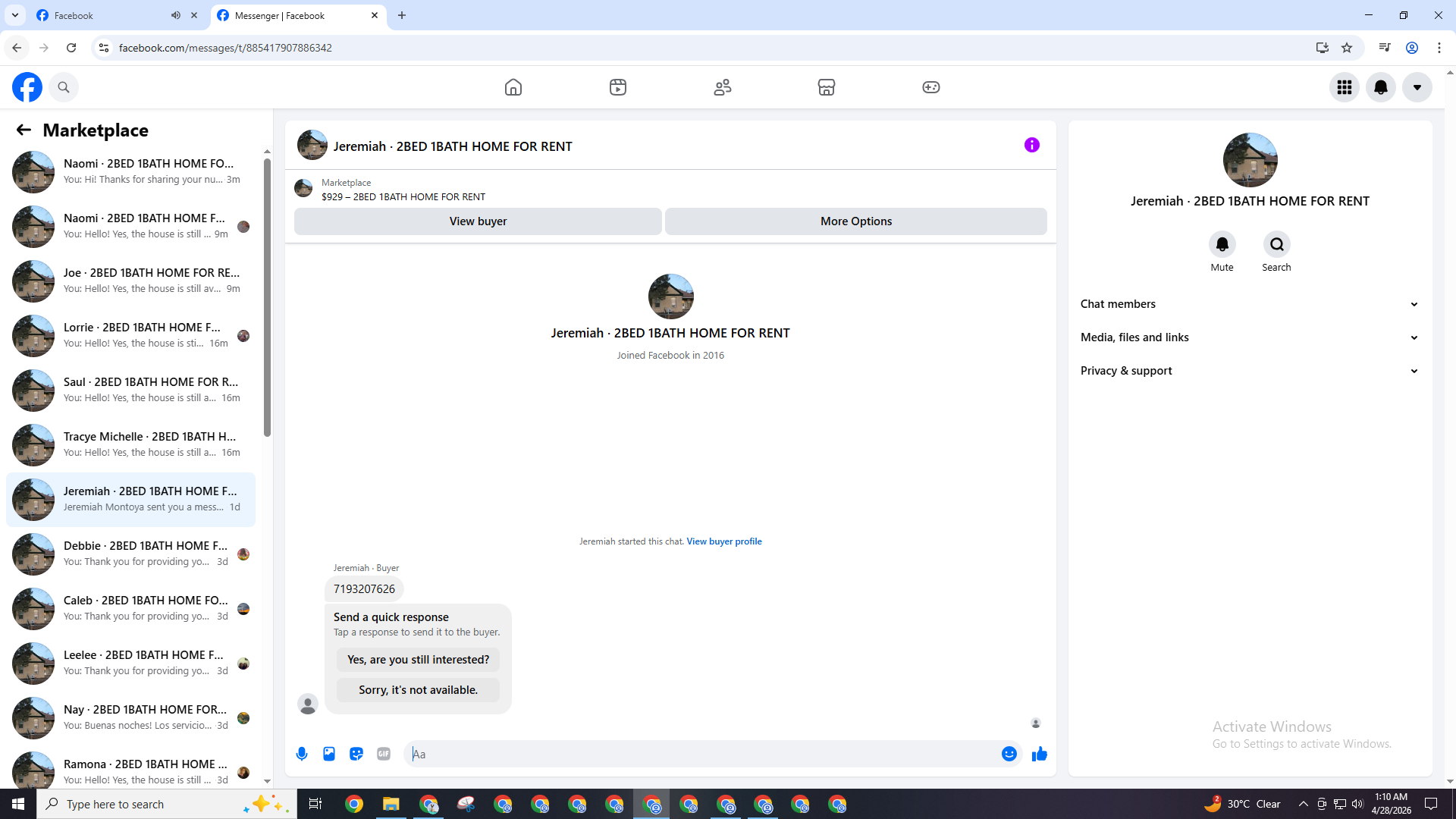Show hidden system tray icons
This screenshot has width=1456, height=819.
[1303, 804]
